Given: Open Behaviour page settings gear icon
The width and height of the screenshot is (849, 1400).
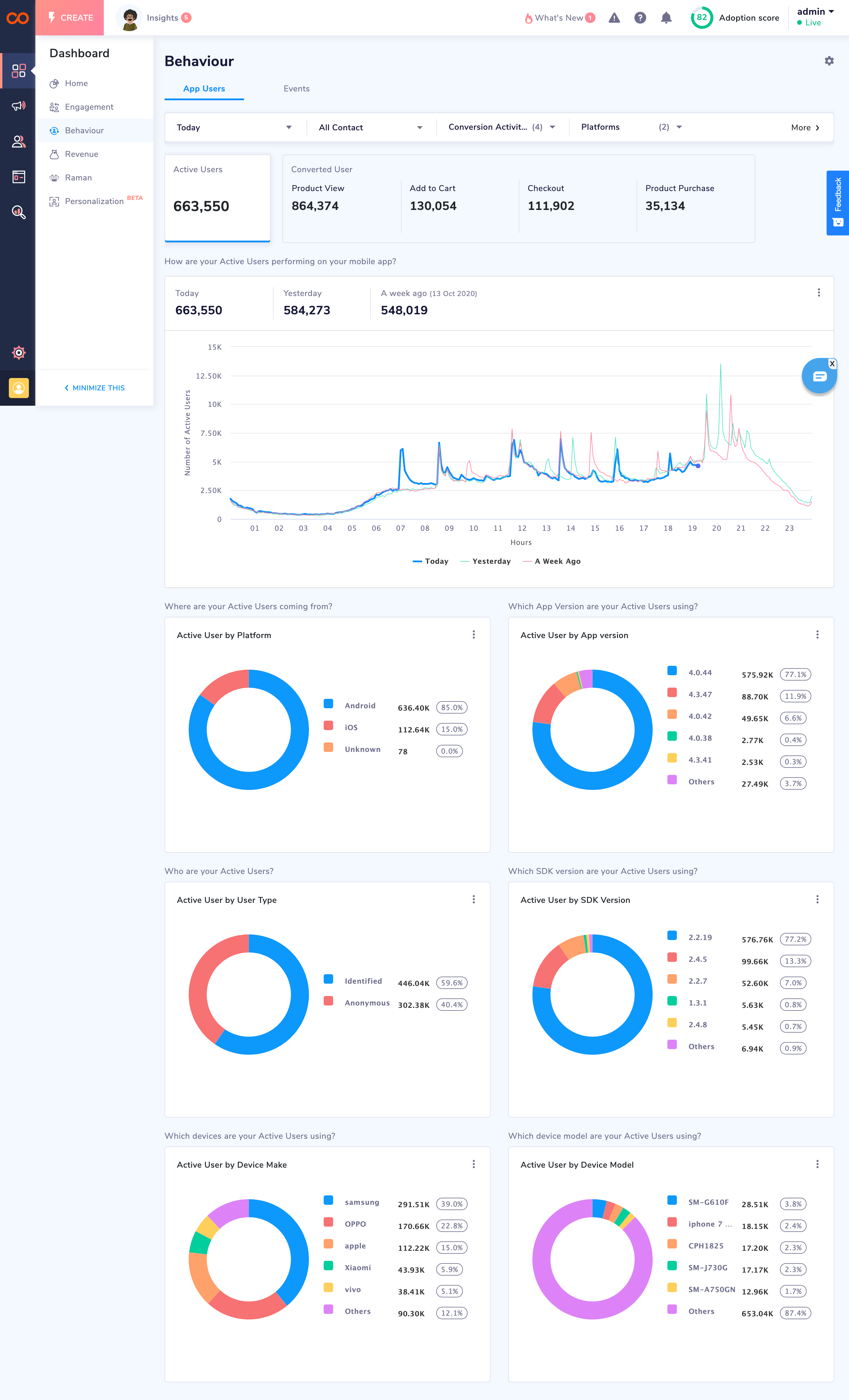Looking at the screenshot, I should tap(829, 61).
